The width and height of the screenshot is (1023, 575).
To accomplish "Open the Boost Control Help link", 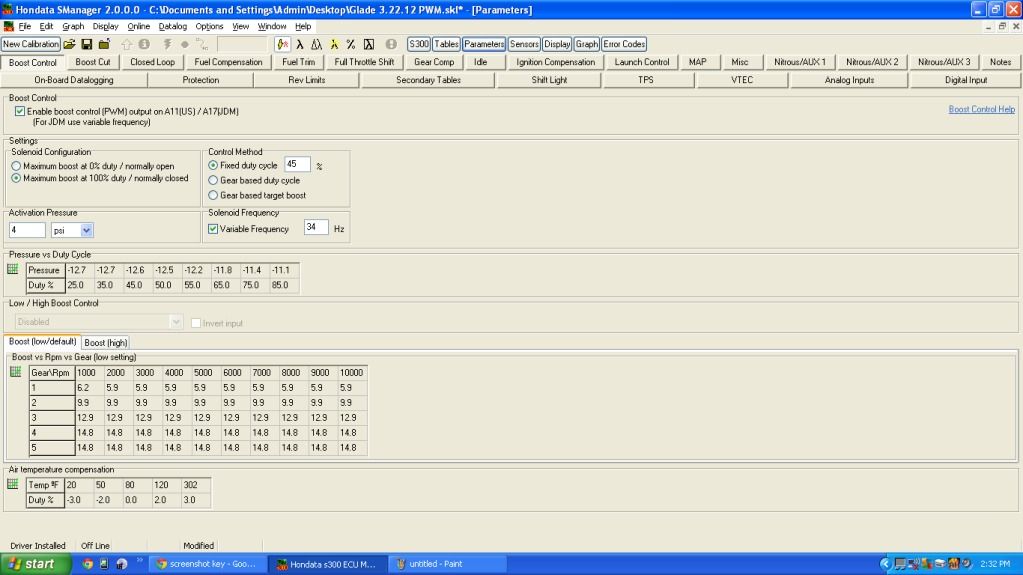I will [981, 109].
